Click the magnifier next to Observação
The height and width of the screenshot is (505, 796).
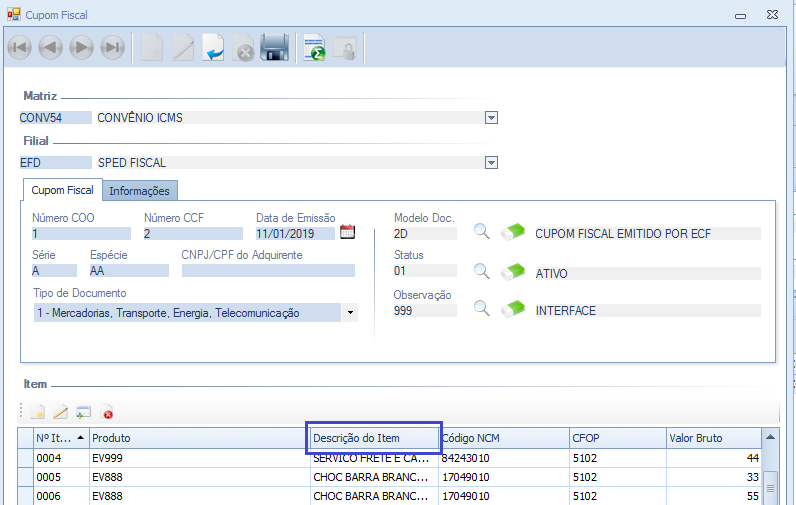[x=482, y=309]
